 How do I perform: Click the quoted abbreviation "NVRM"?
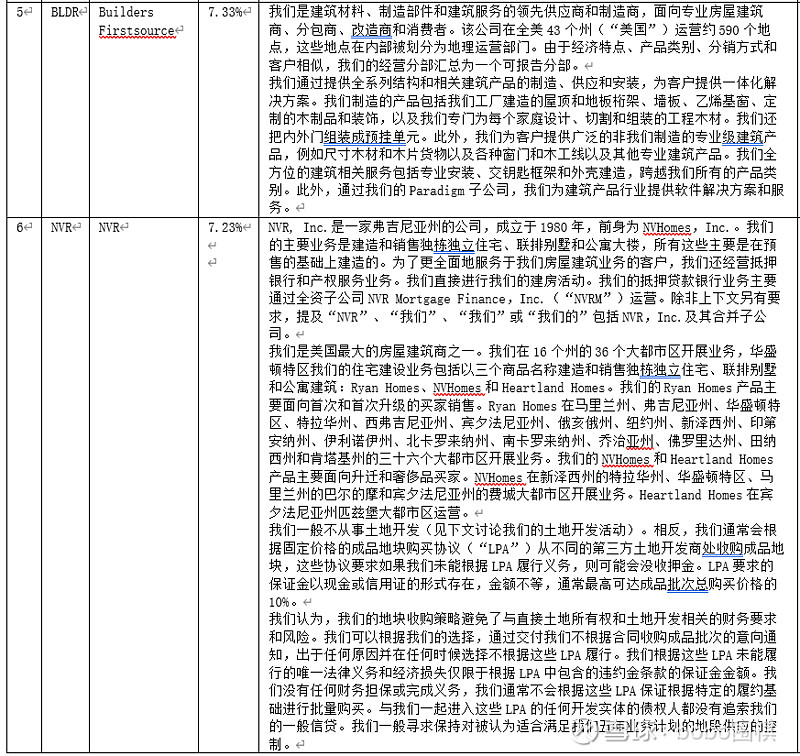pyautogui.click(x=589, y=298)
